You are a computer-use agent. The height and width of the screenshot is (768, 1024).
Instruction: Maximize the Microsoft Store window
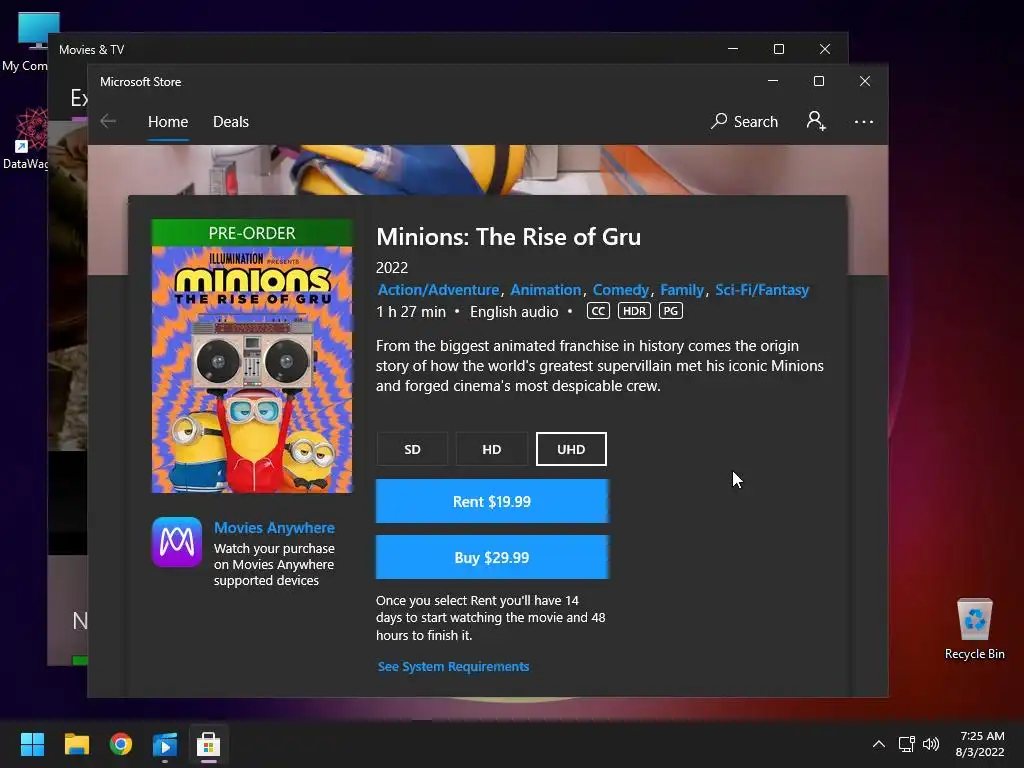(819, 81)
